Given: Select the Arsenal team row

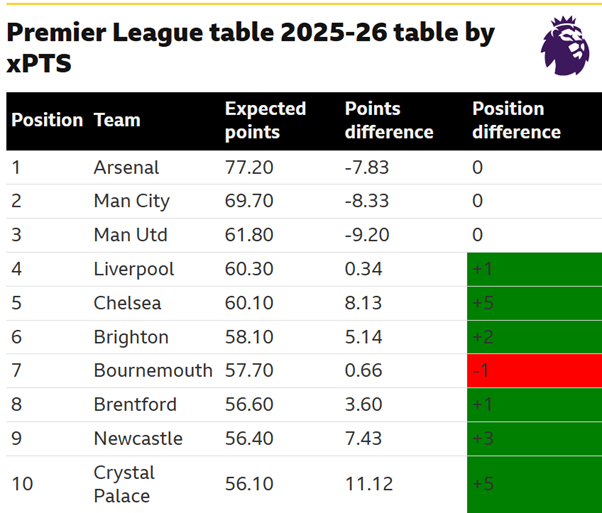Looking at the screenshot, I should point(304,167).
